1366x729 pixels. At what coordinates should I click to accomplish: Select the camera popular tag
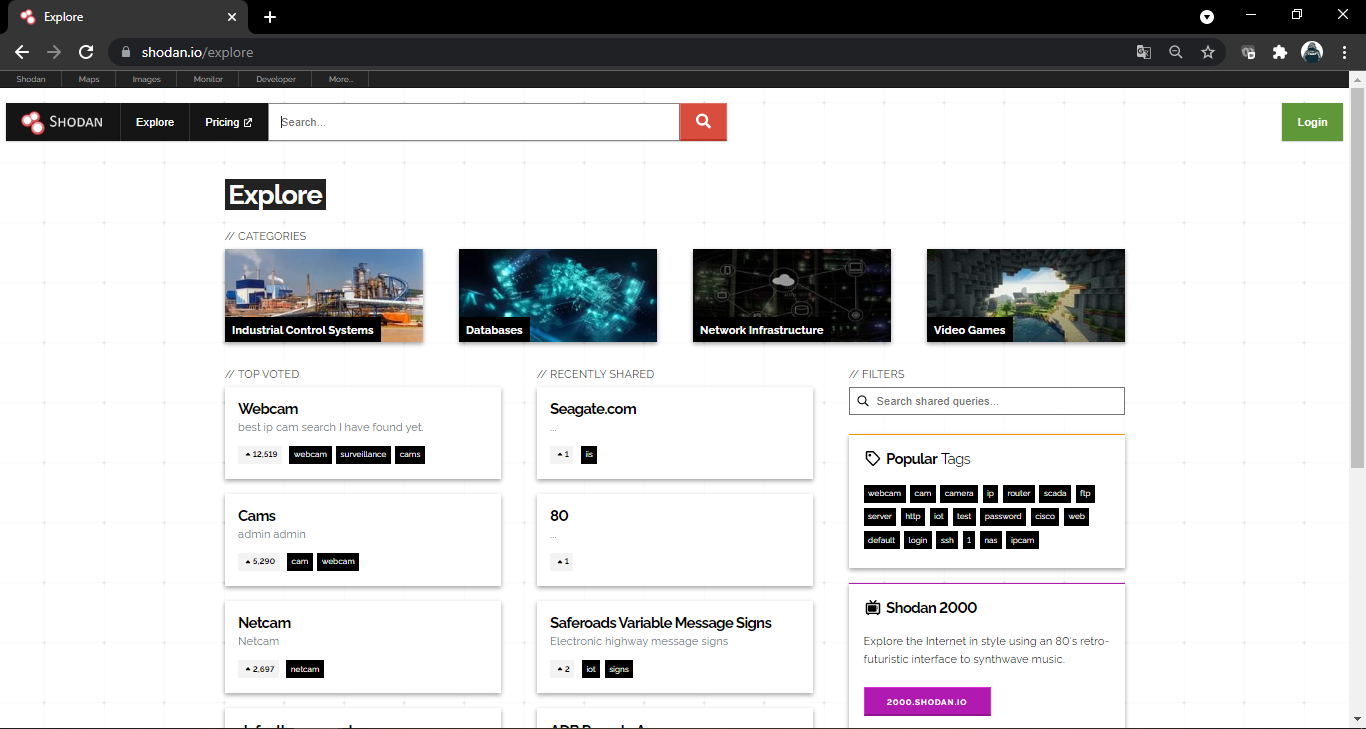(959, 493)
